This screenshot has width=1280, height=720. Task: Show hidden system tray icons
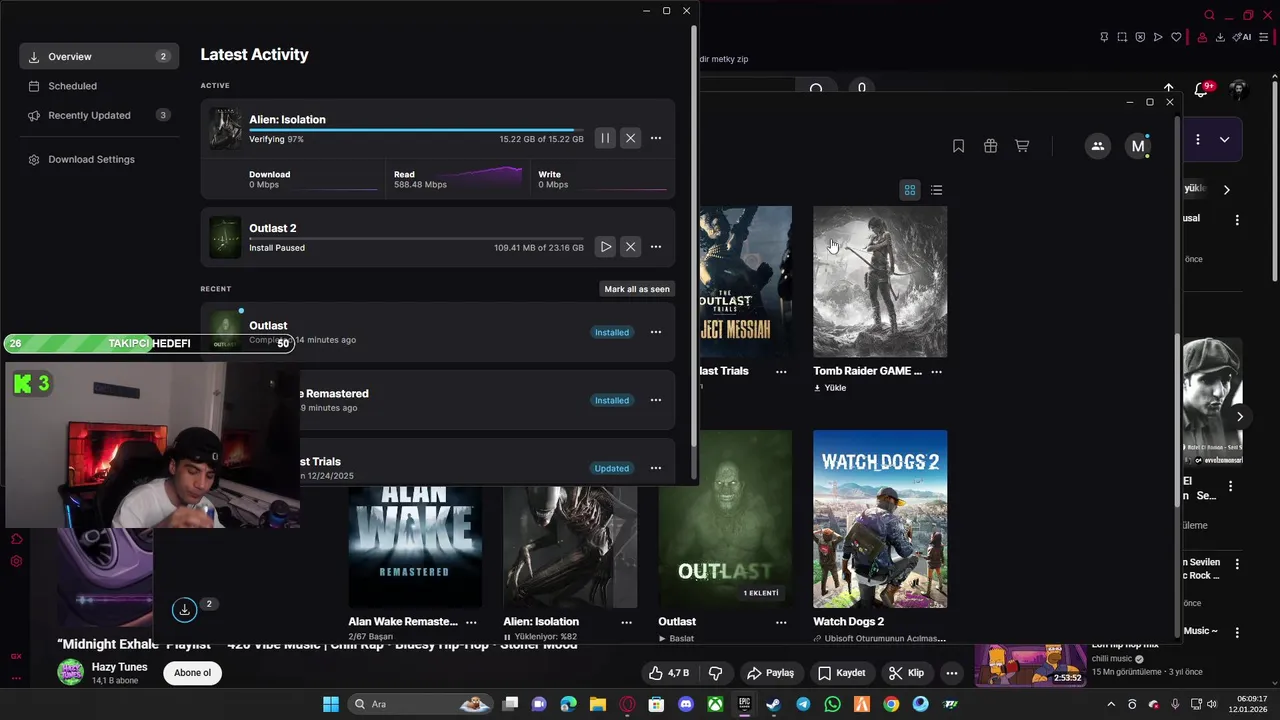[x=1111, y=704]
